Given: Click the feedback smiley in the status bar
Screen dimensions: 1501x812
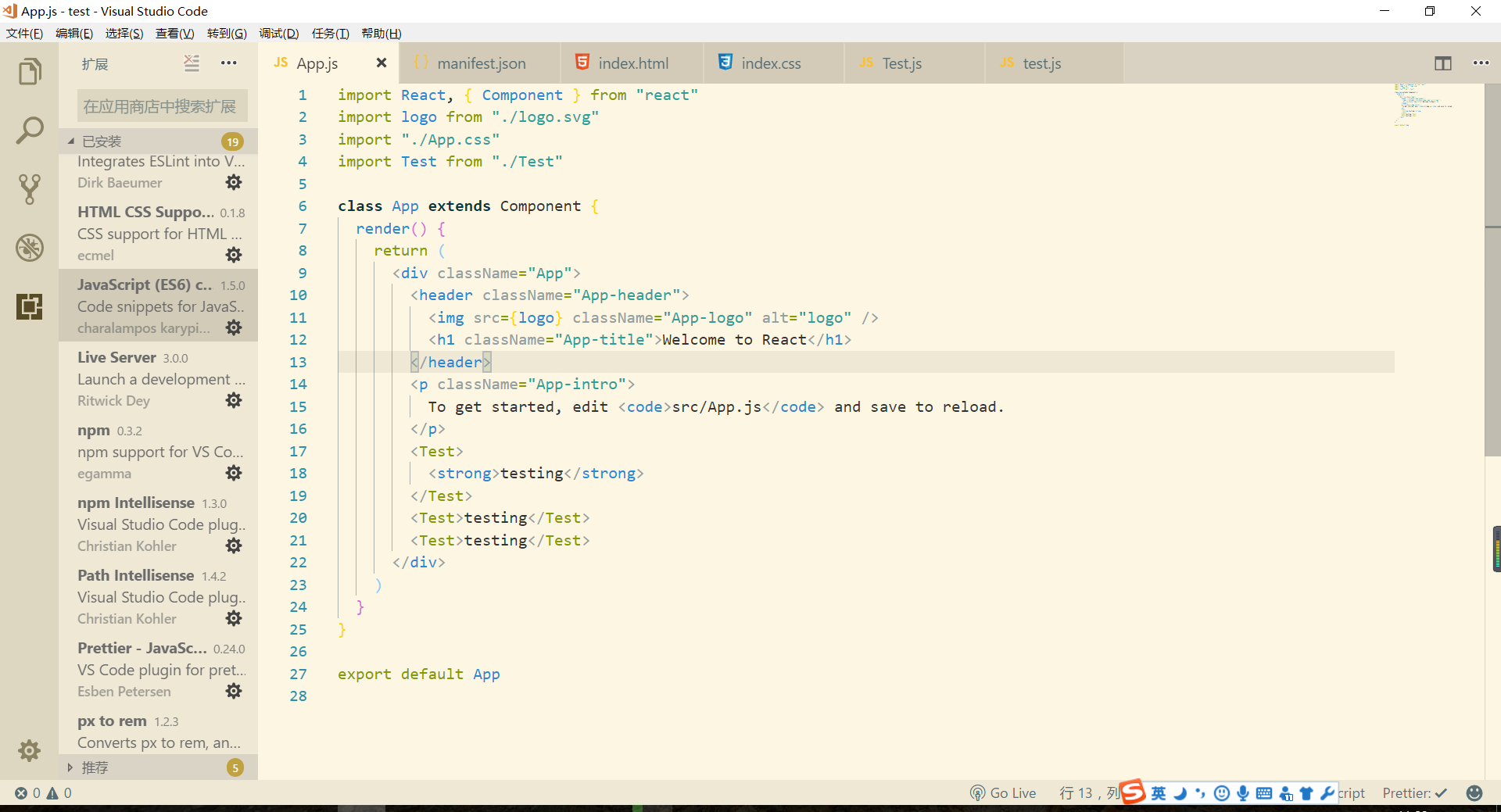Looking at the screenshot, I should [x=1476, y=792].
